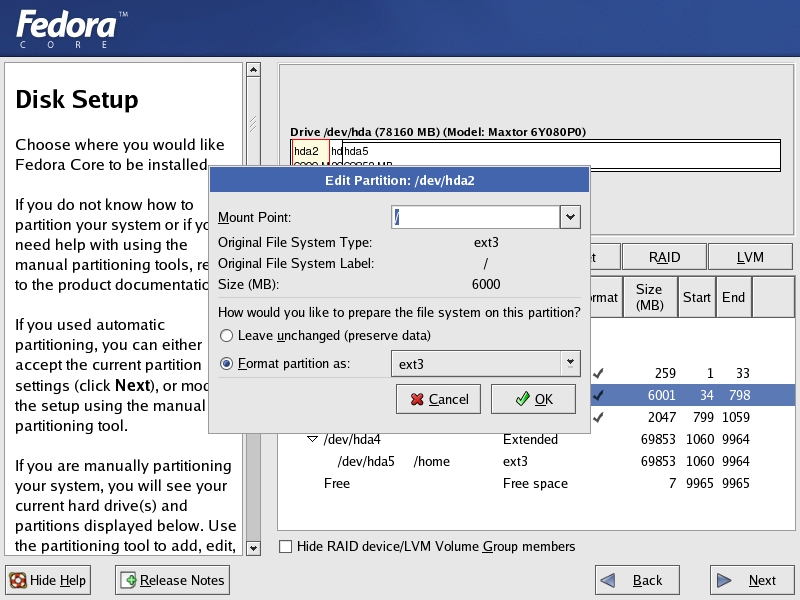The image size is (800, 600).
Task: Click the RAID button
Action: [x=664, y=257]
